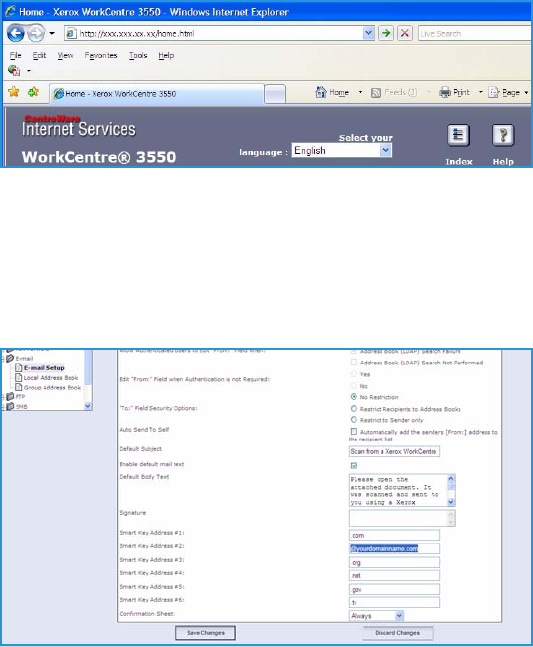This screenshot has width=533, height=647.
Task: Click Smart Key Address #1 field
Action: tap(394, 535)
